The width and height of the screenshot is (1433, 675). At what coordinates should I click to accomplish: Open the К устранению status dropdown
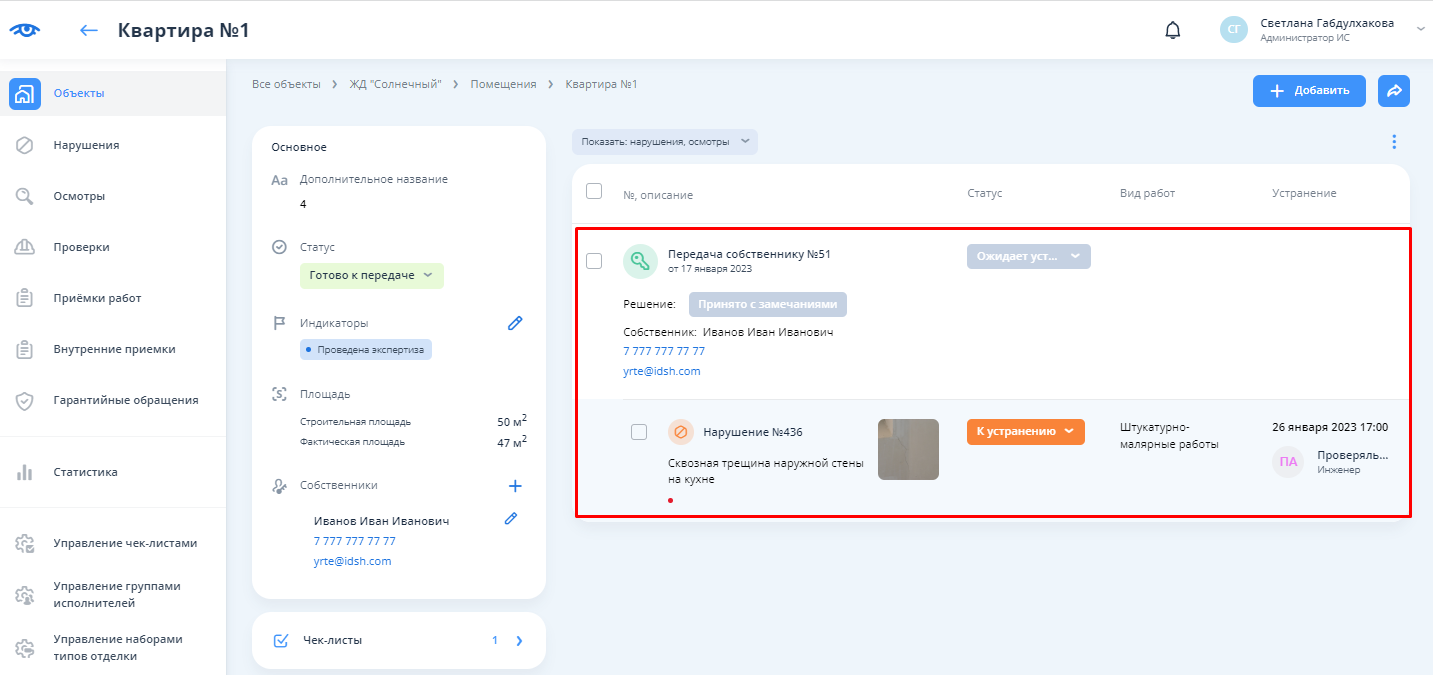click(1025, 432)
